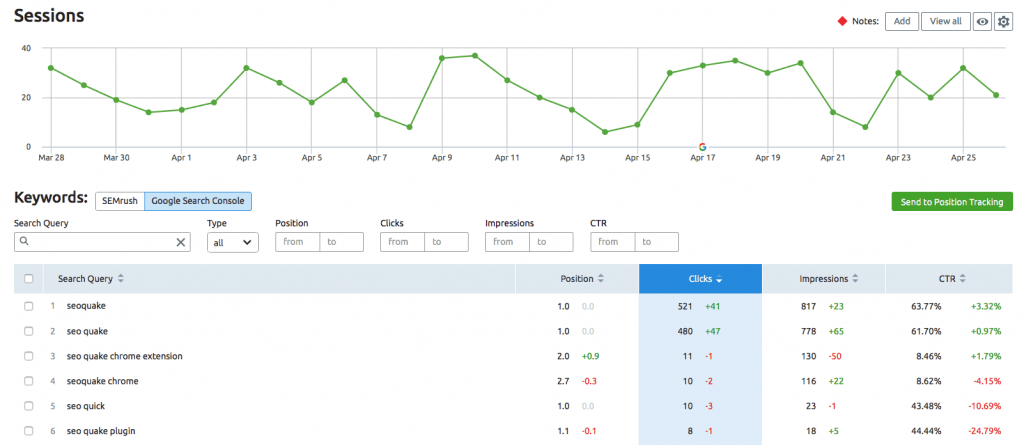Focus the Search Query input field
The height and width of the screenshot is (445, 1024).
(x=103, y=242)
